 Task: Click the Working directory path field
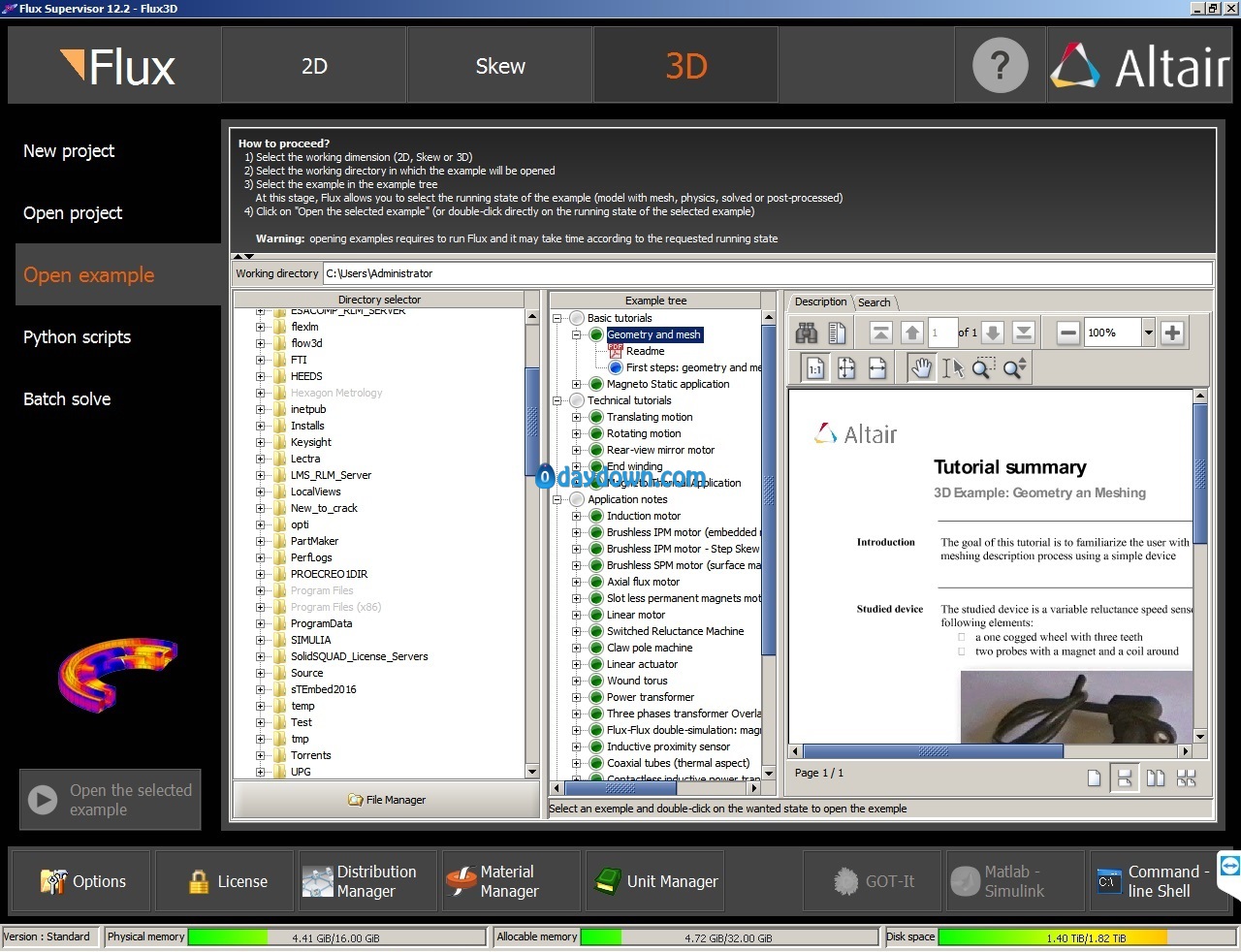(766, 273)
